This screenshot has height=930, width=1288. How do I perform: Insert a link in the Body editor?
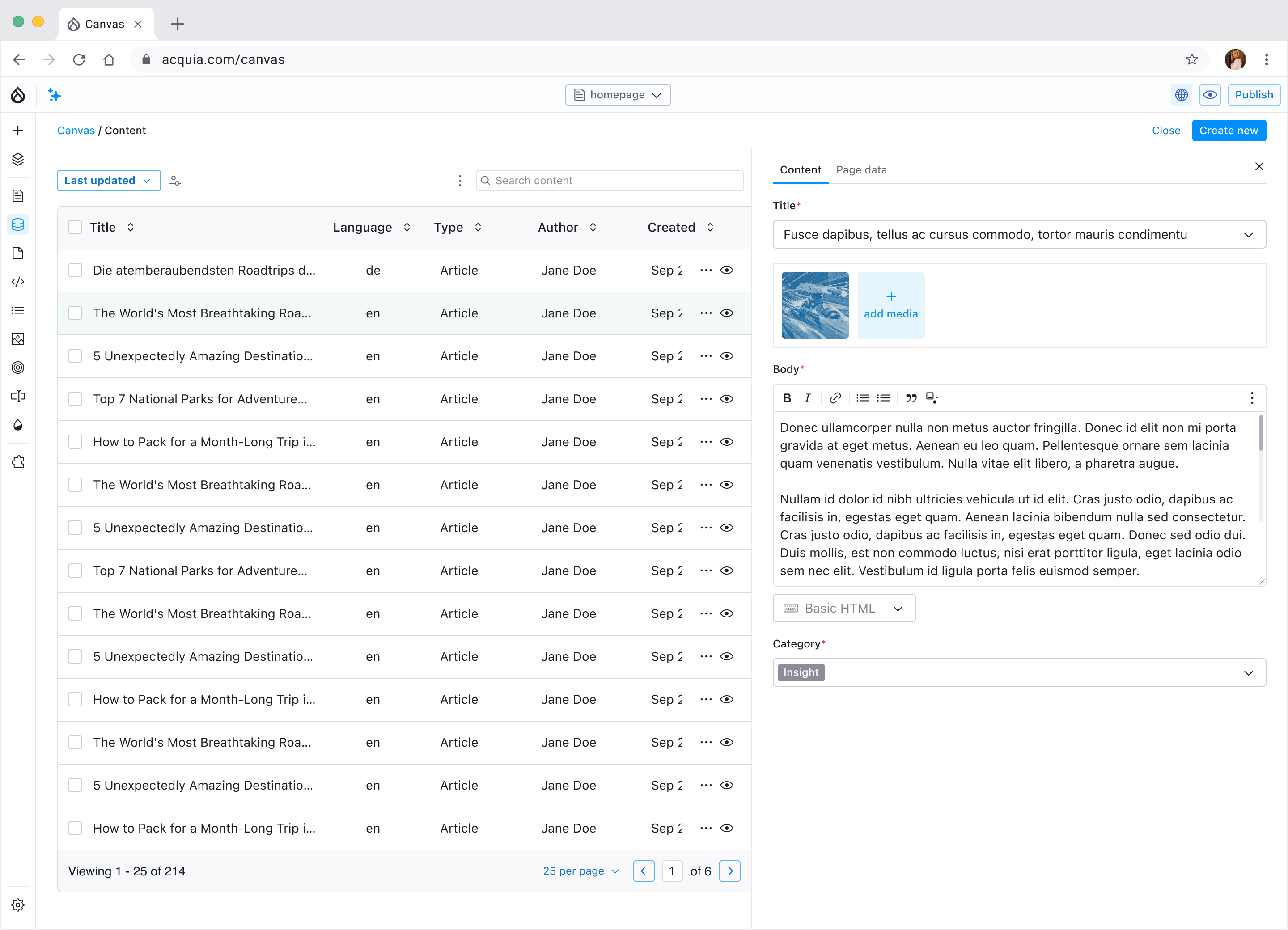point(835,398)
